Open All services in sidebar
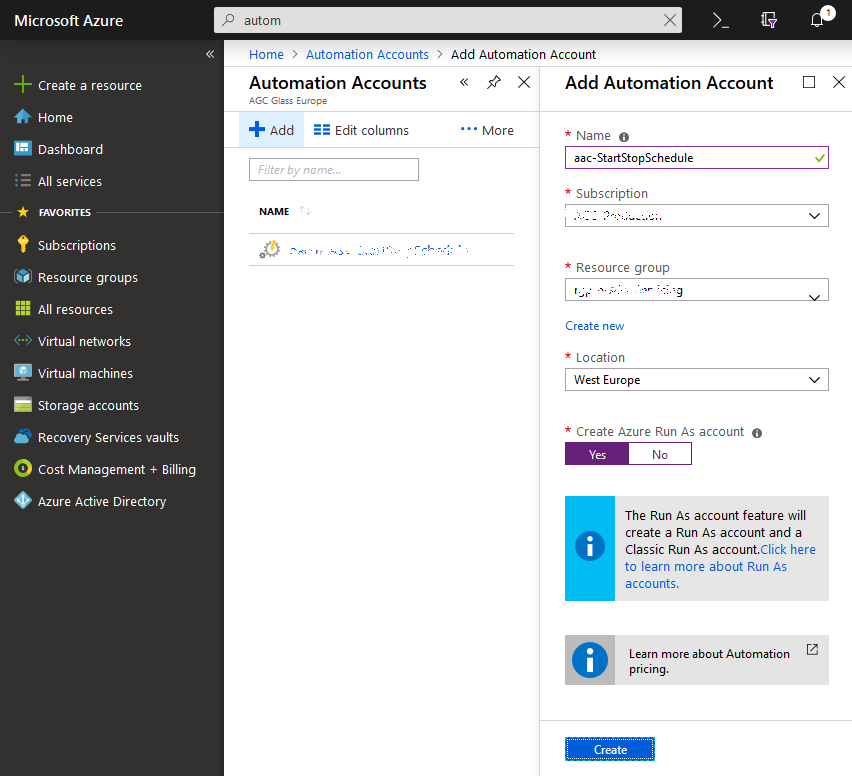Viewport: 852px width, 776px height. [x=70, y=181]
